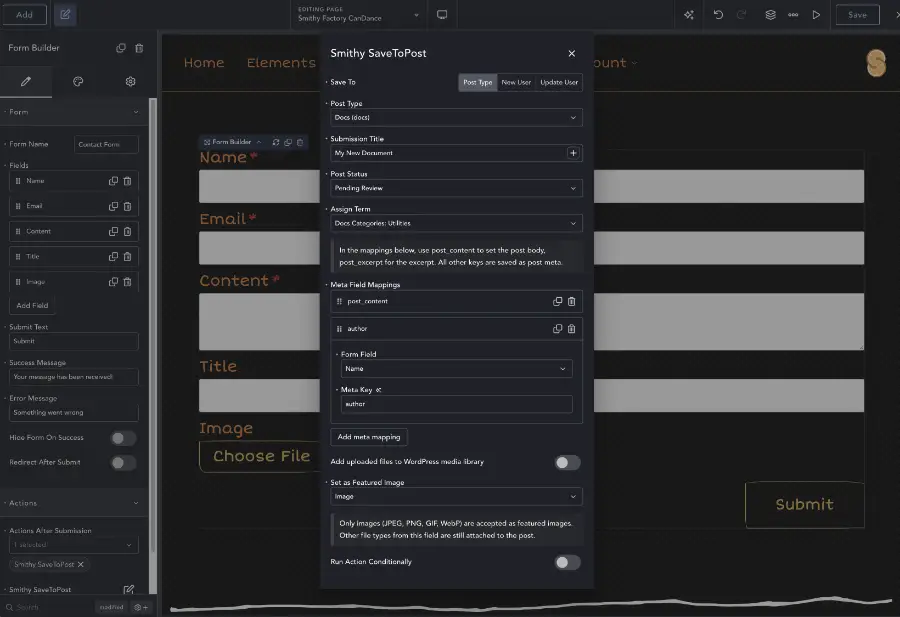Open the Post Type dropdown
This screenshot has height=617, width=900.
pos(456,118)
